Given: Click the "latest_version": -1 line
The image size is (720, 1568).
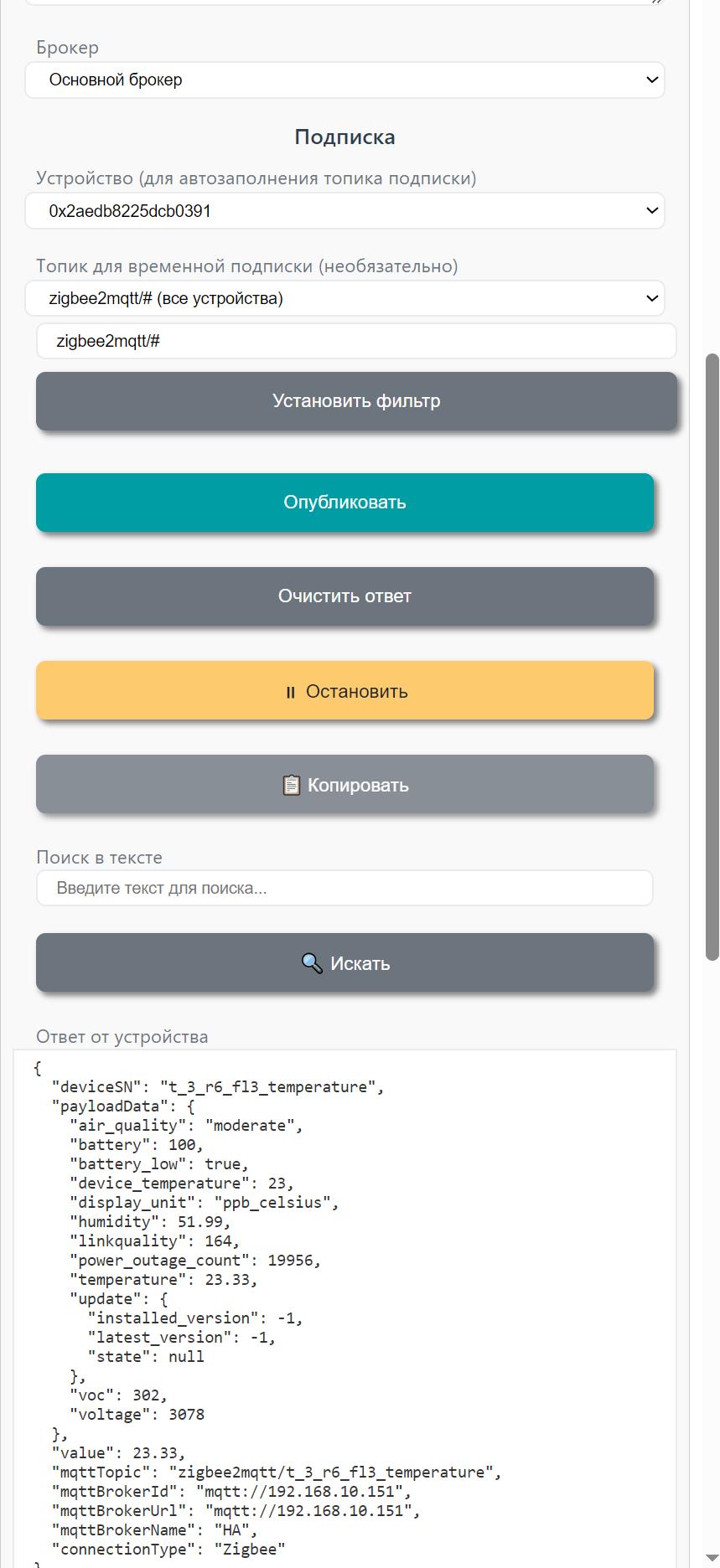Looking at the screenshot, I should (182, 1338).
